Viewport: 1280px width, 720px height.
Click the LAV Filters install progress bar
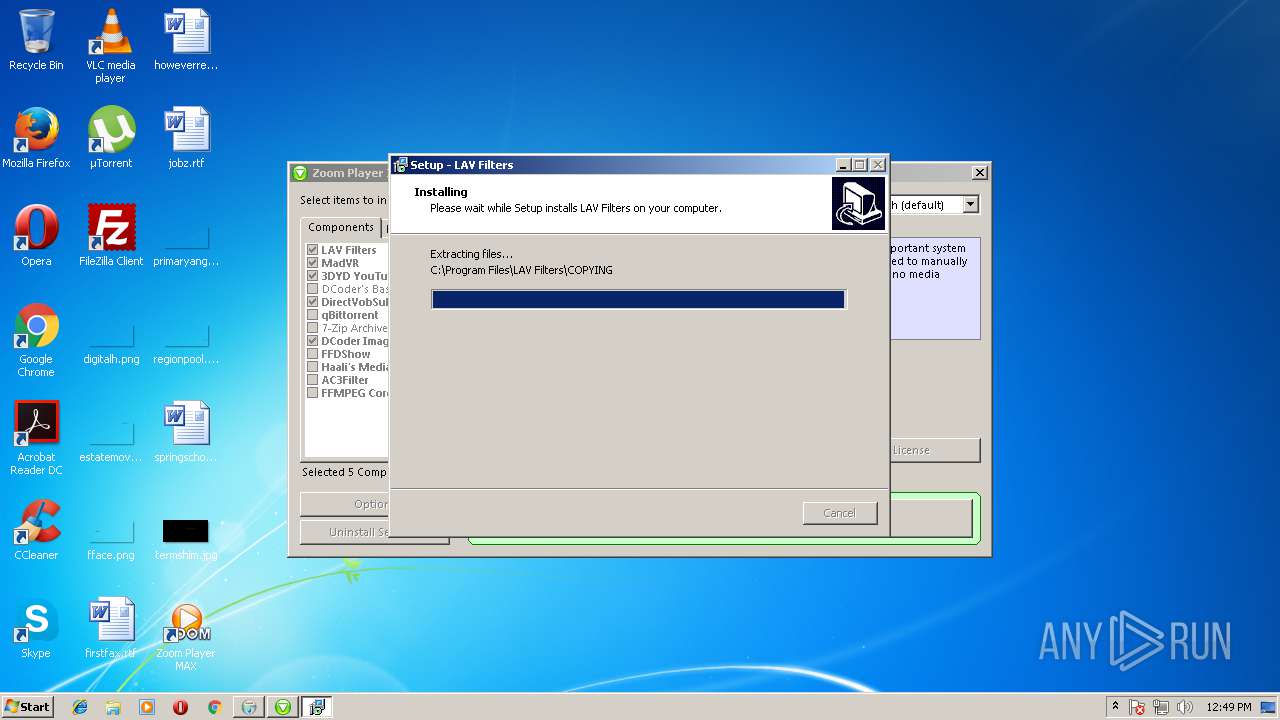point(638,299)
